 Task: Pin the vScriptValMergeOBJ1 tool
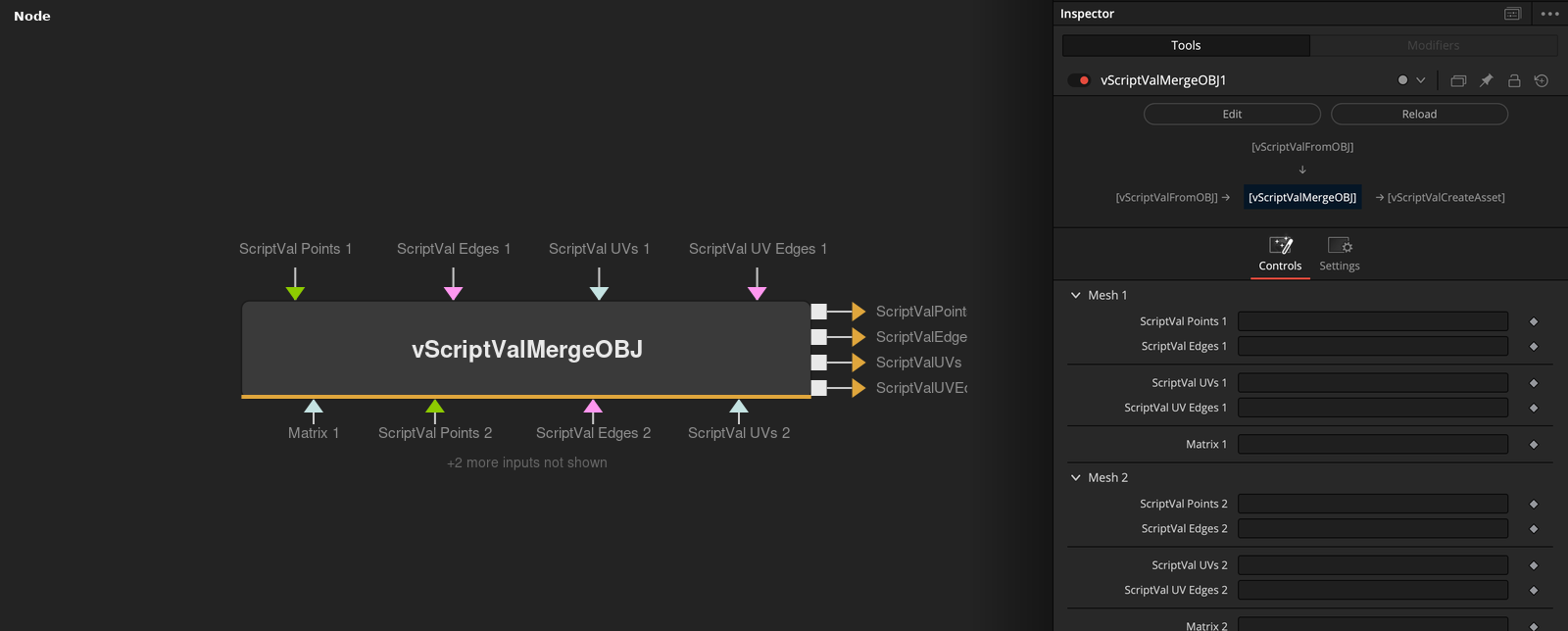pyautogui.click(x=1486, y=80)
